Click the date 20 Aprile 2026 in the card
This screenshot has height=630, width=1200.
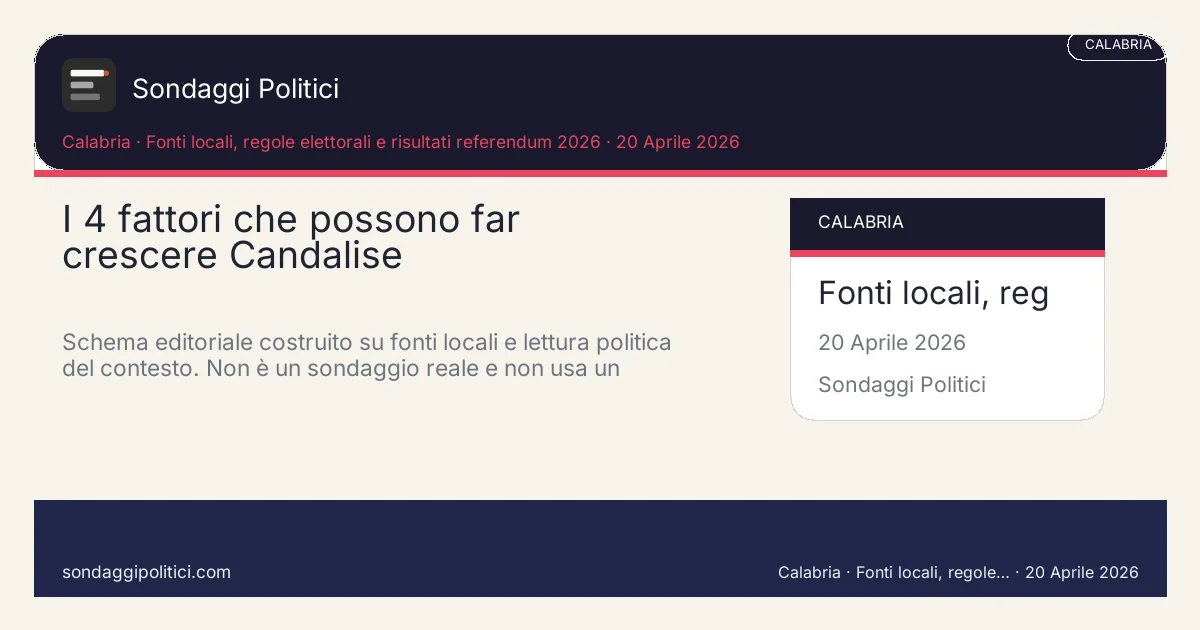coord(891,343)
